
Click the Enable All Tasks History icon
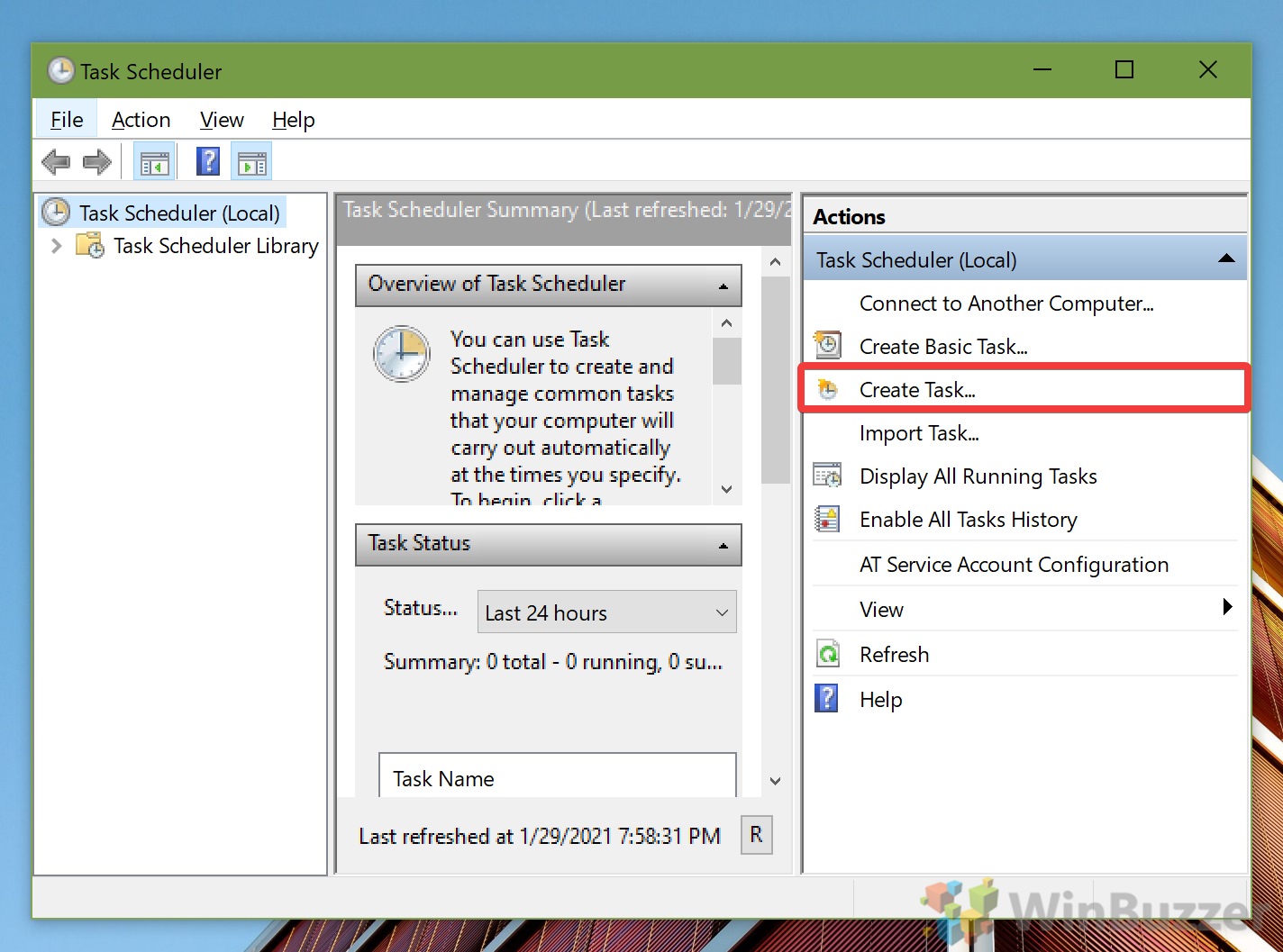click(x=826, y=519)
